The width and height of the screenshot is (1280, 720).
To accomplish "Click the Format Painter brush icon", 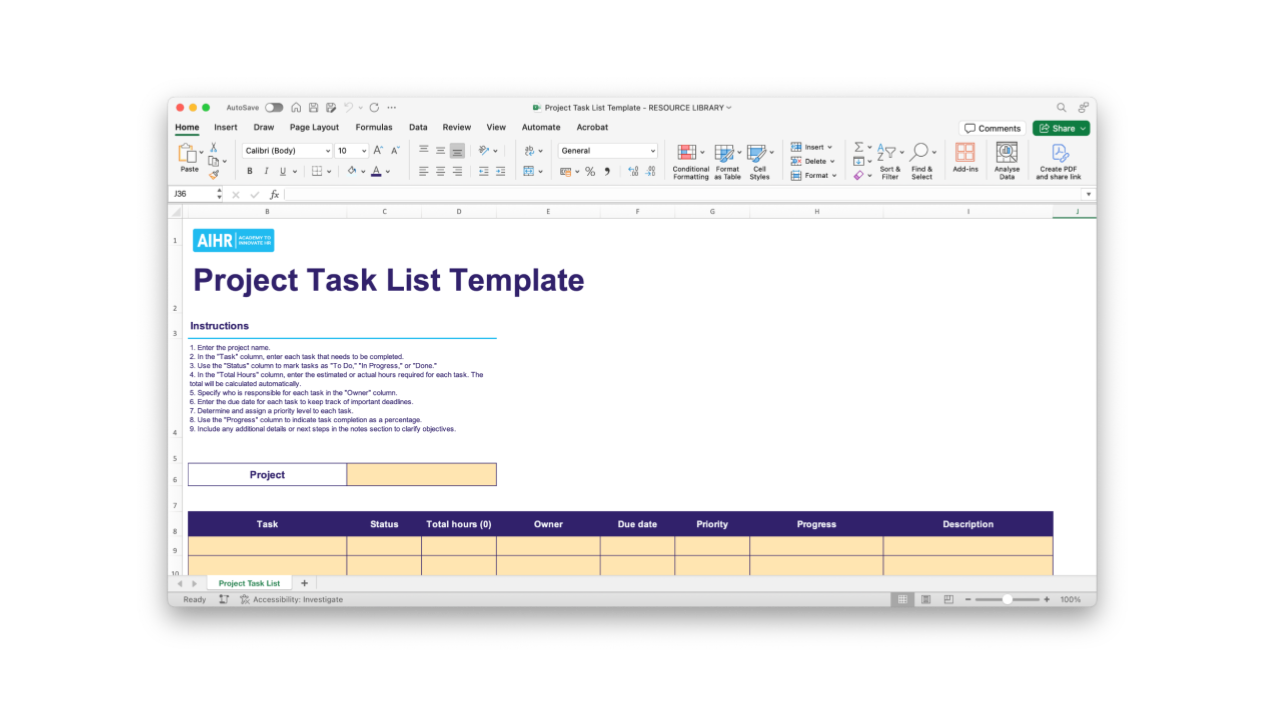I will (213, 175).
